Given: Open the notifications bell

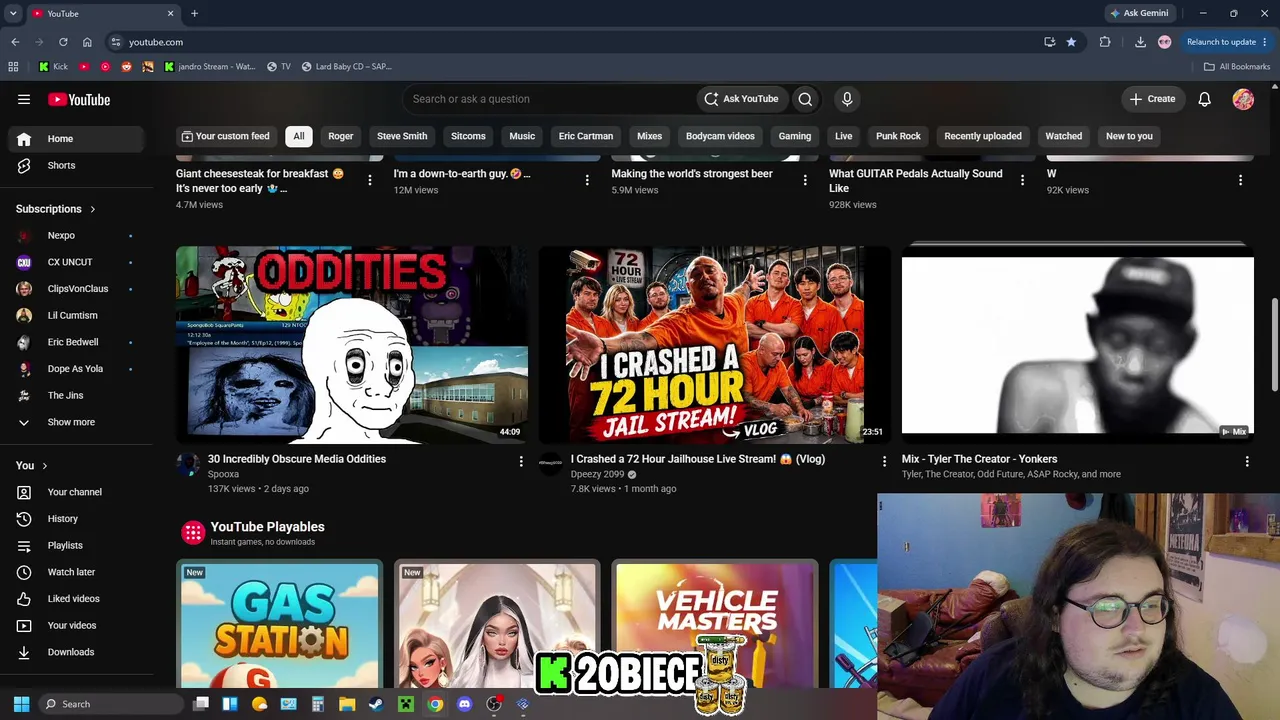Looking at the screenshot, I should [x=1205, y=99].
